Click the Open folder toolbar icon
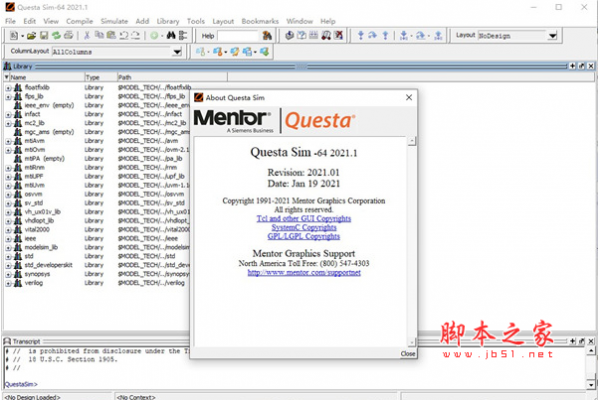The image size is (600, 400). 31,36
